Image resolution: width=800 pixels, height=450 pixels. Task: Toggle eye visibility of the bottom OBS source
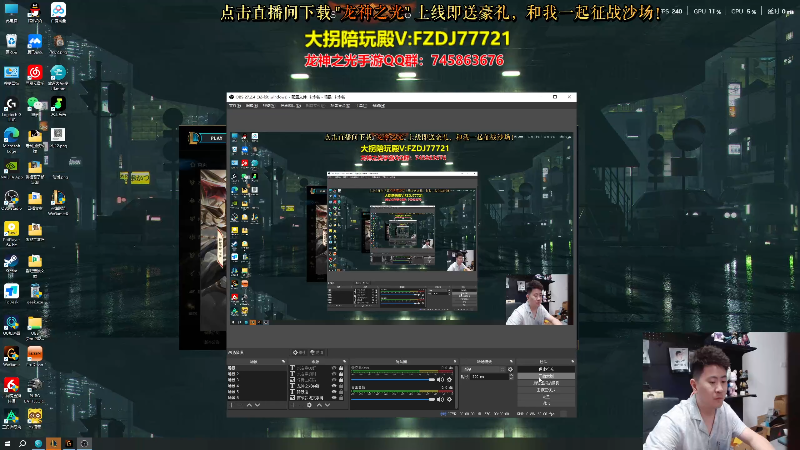[334, 398]
